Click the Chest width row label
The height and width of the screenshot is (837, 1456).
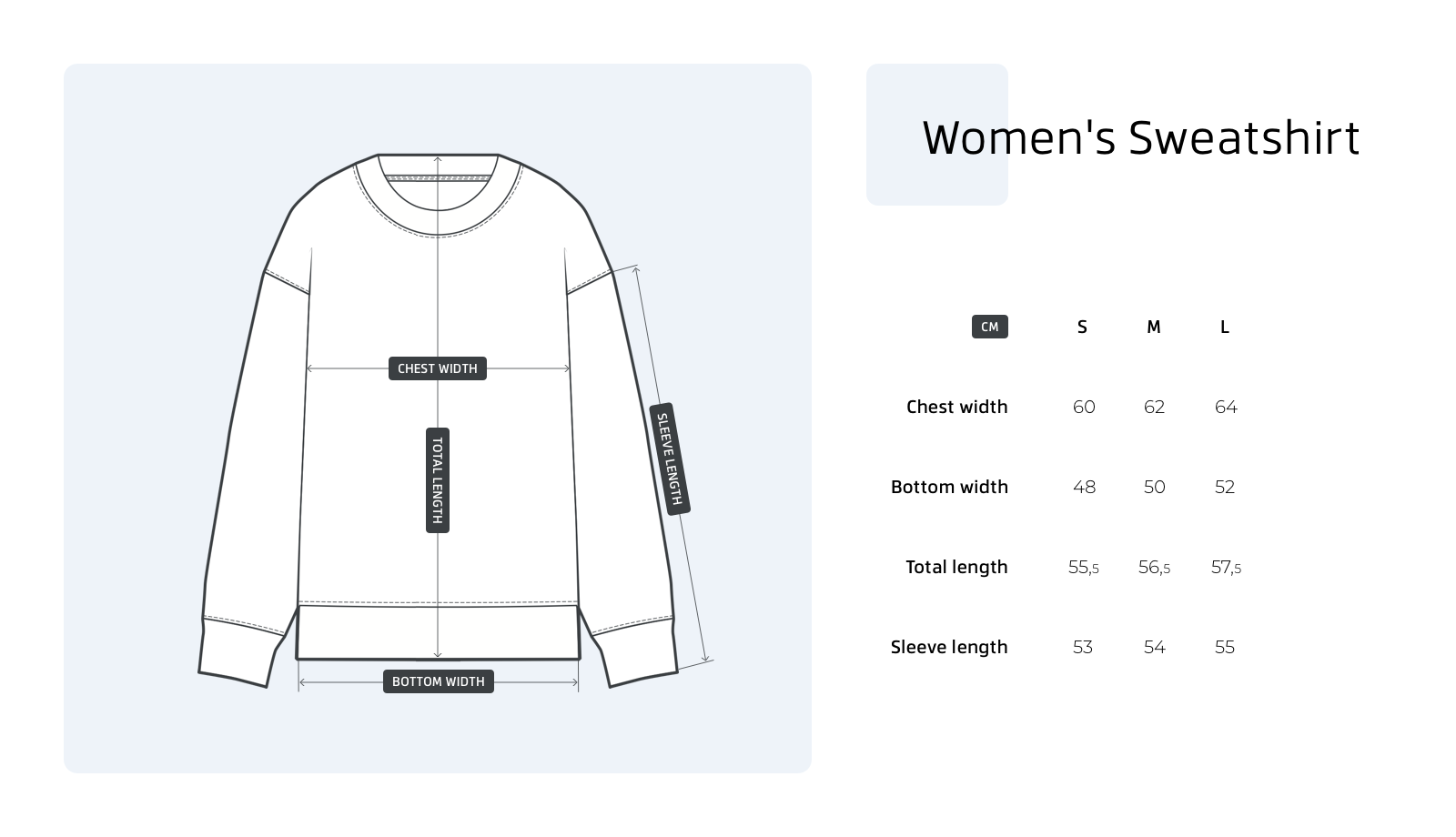point(957,407)
